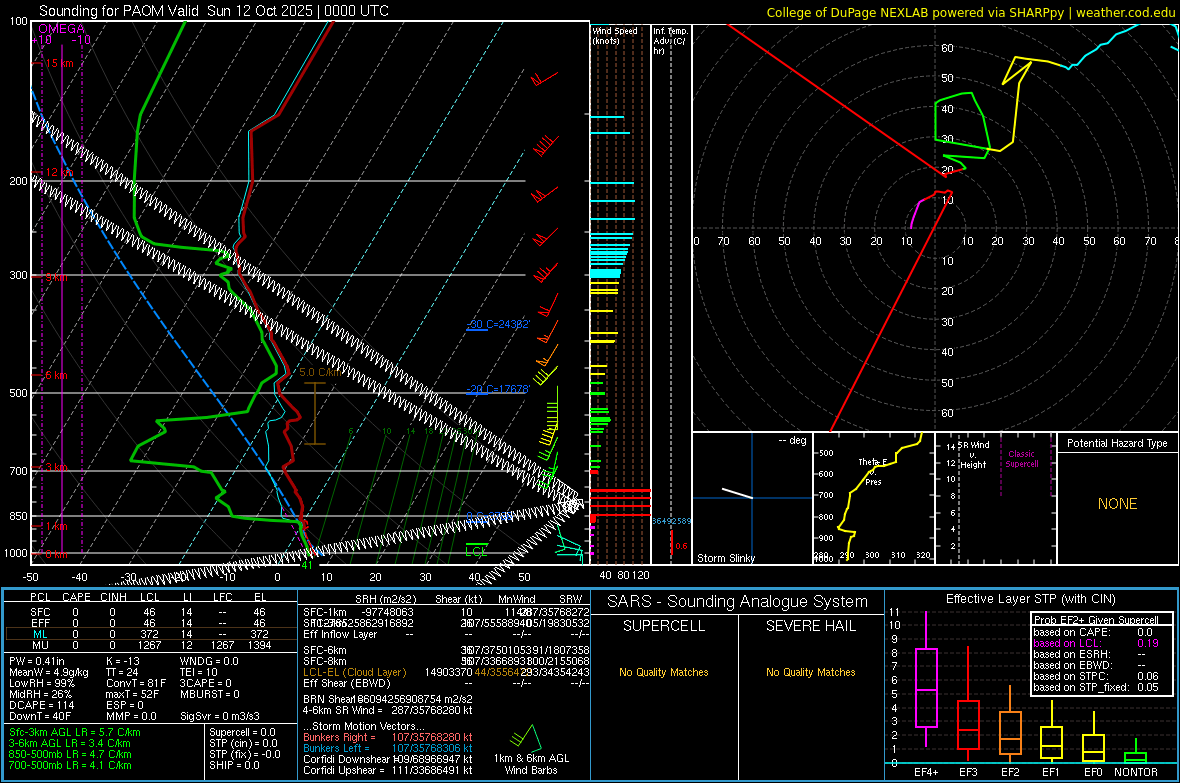This screenshot has width=1180, height=783.
Task: Click the 'Eff Shear (EBWD)' row label
Action: [x=347, y=684]
